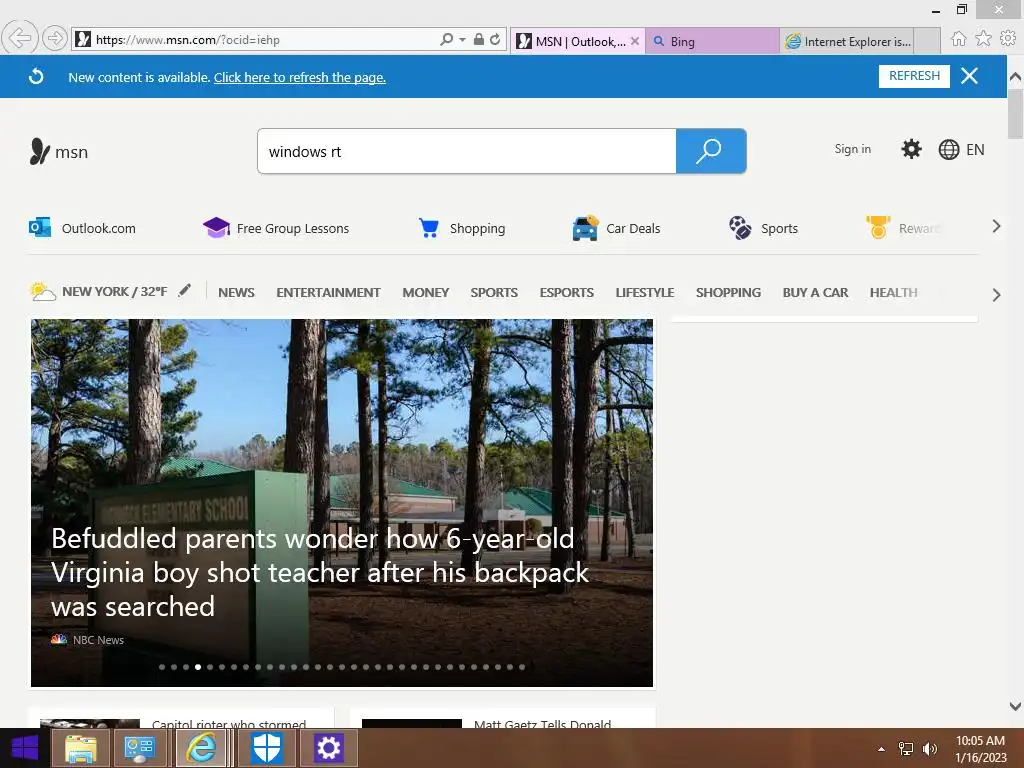Open MSN page settings gear
The height and width of the screenshot is (768, 1024).
point(911,149)
